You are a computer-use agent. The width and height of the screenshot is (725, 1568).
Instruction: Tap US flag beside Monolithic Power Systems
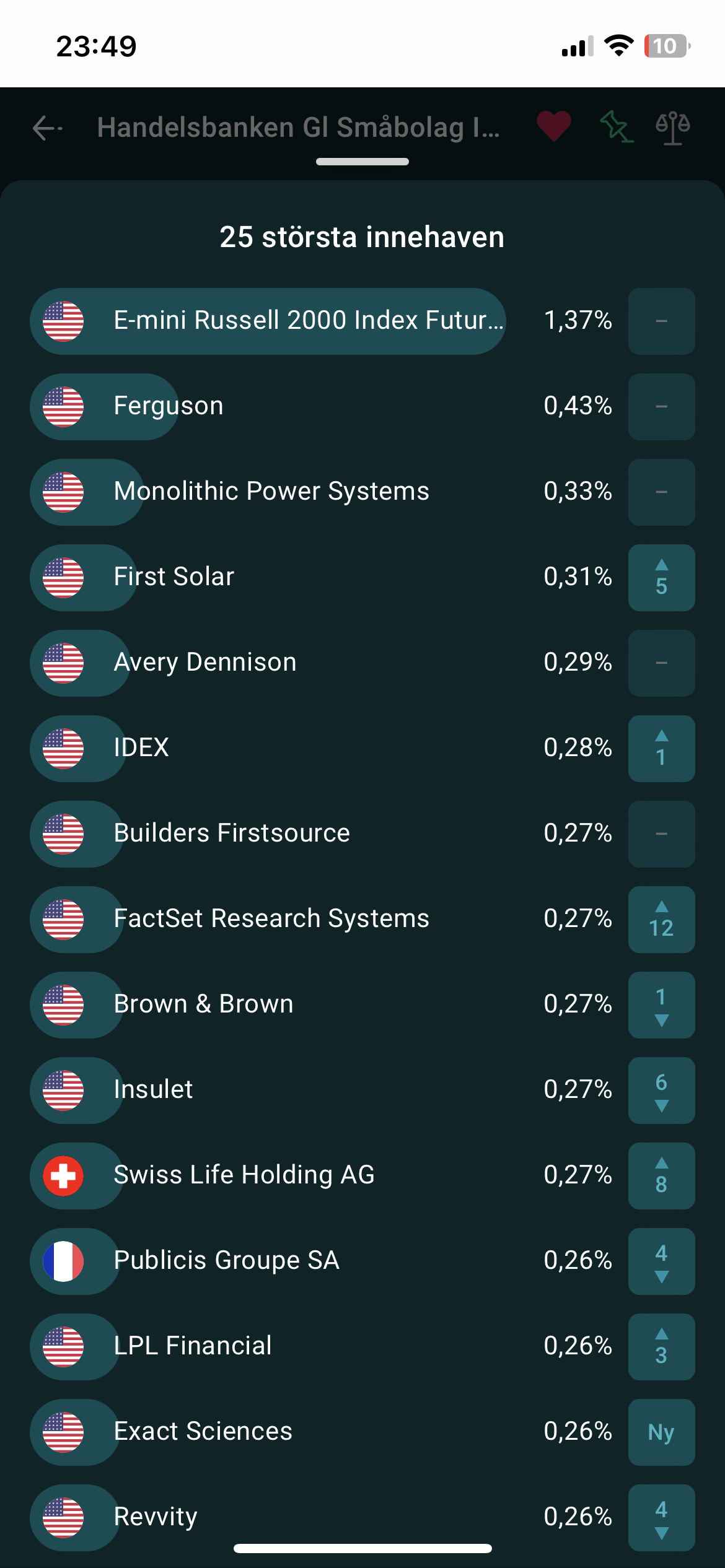pyautogui.click(x=63, y=492)
